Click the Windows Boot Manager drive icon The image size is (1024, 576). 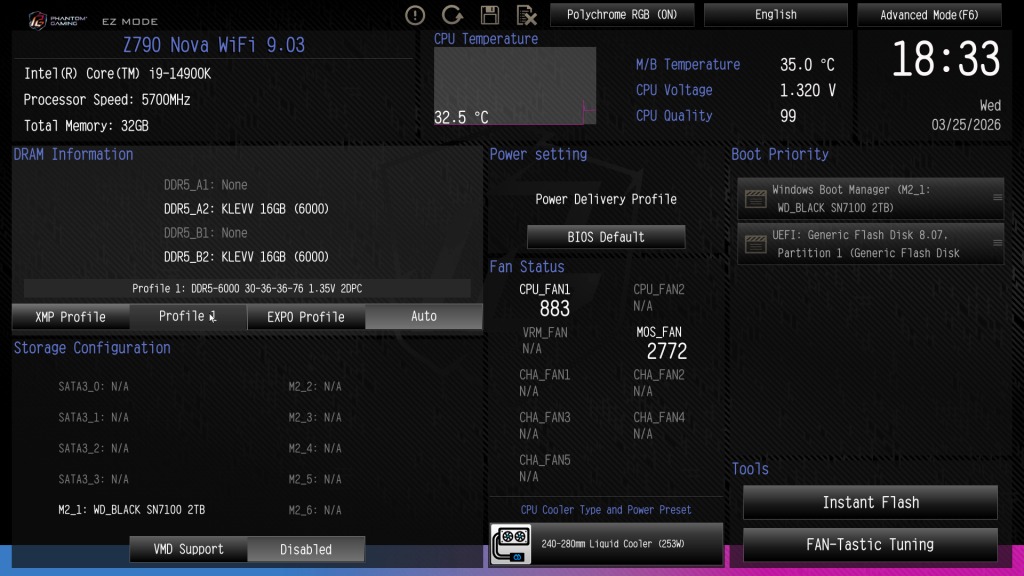tap(756, 199)
